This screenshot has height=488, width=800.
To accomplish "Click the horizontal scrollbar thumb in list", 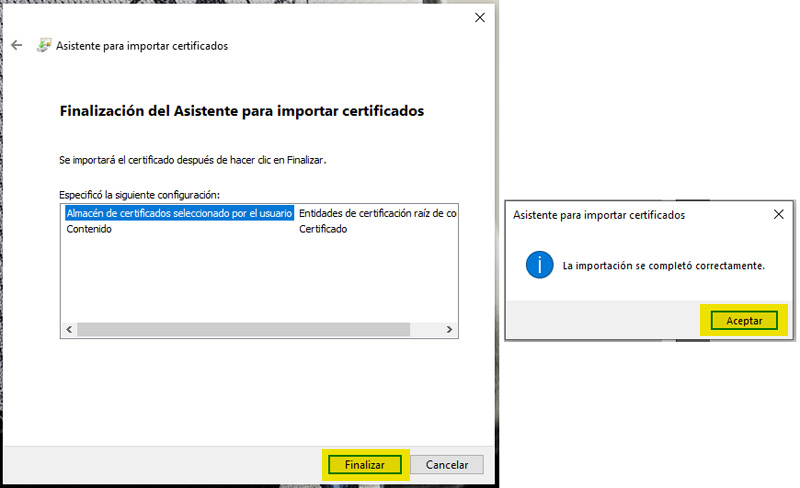I will (243, 330).
